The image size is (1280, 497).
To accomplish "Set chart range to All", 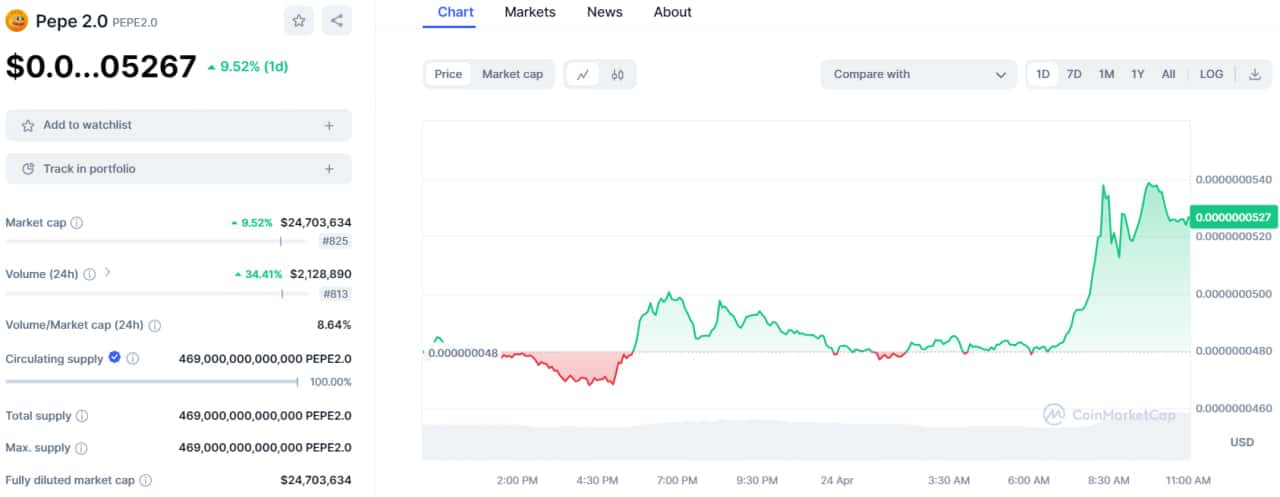I will point(1168,74).
